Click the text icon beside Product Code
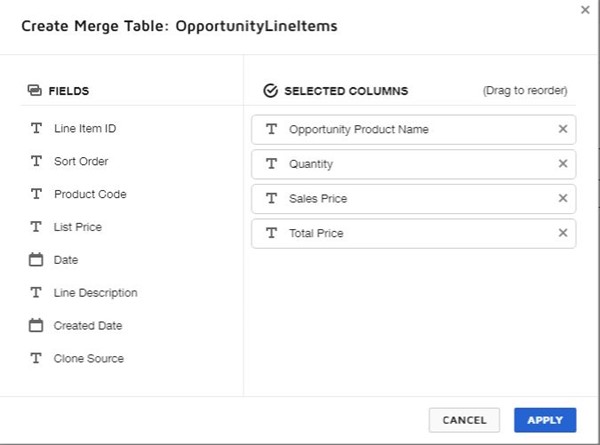600x445 pixels. [36, 194]
